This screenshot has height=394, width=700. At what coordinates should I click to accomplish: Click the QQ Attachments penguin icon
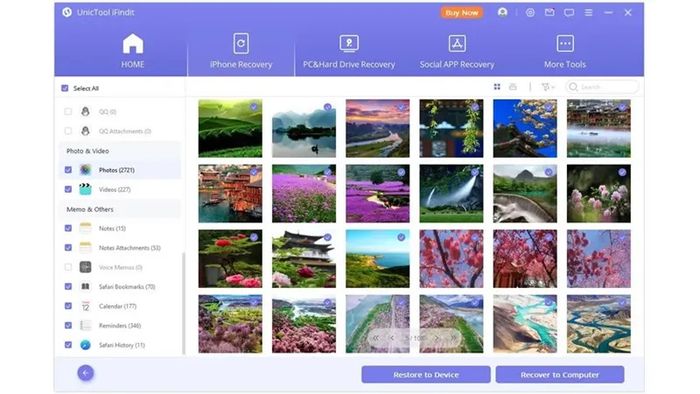[x=85, y=131]
